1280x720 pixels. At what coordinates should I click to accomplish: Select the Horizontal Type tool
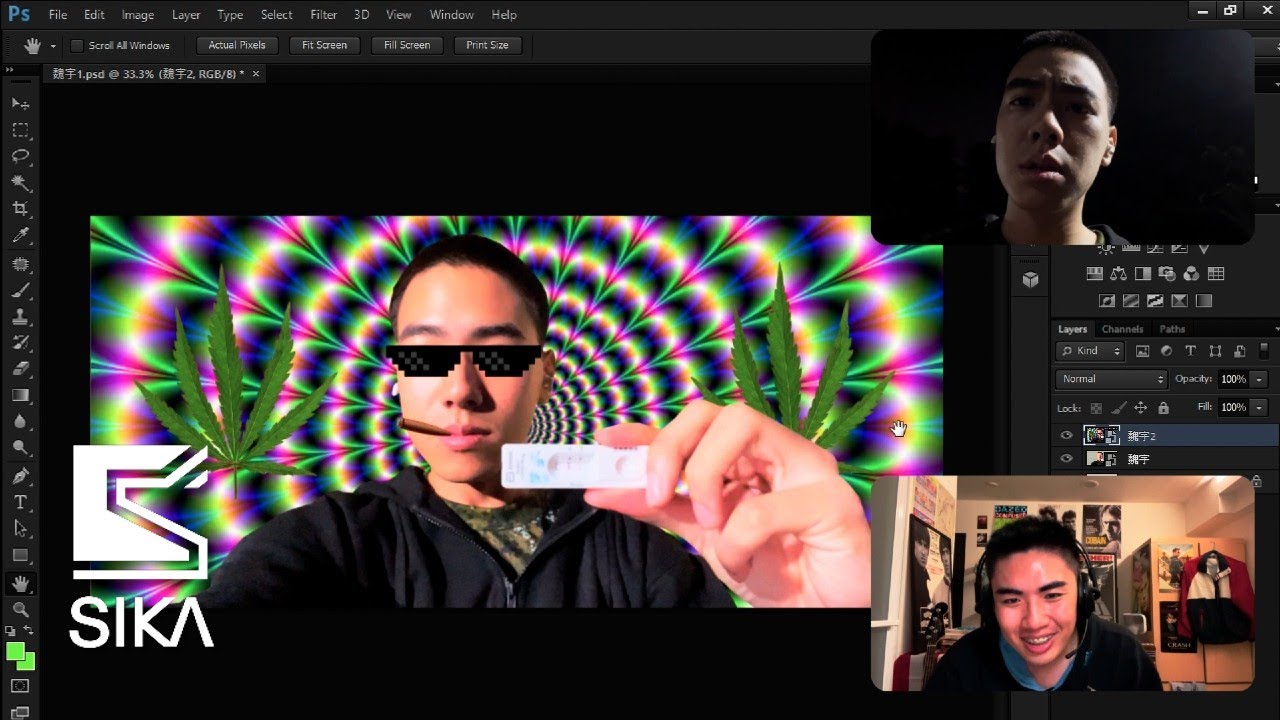(20, 502)
